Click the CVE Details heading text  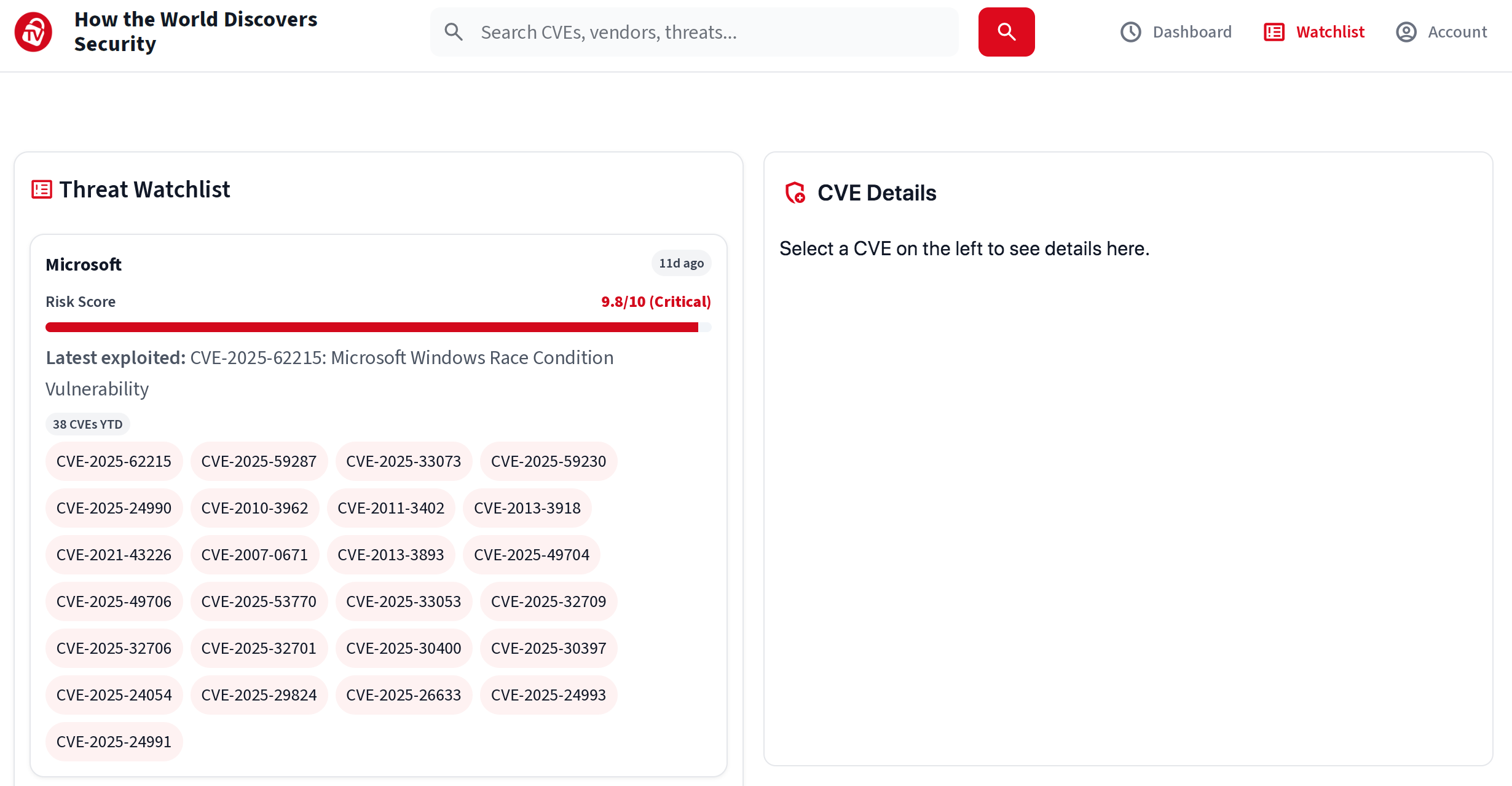(x=876, y=193)
